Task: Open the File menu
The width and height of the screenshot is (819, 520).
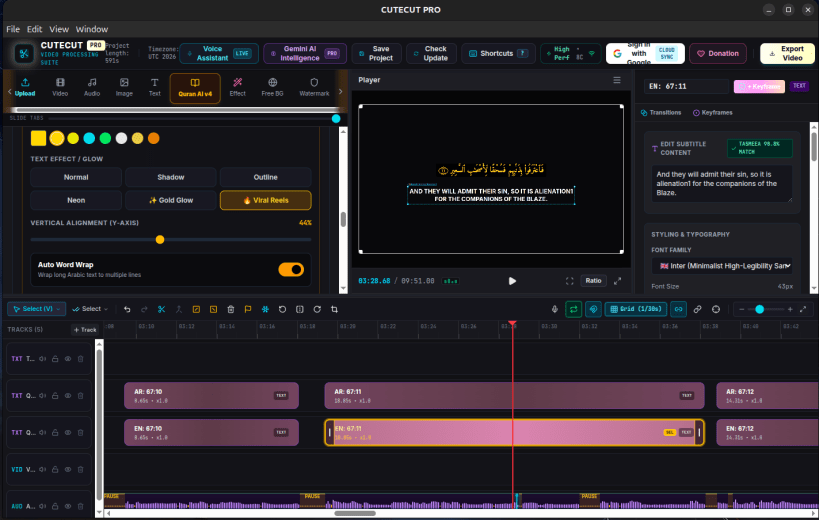Action: [x=13, y=29]
